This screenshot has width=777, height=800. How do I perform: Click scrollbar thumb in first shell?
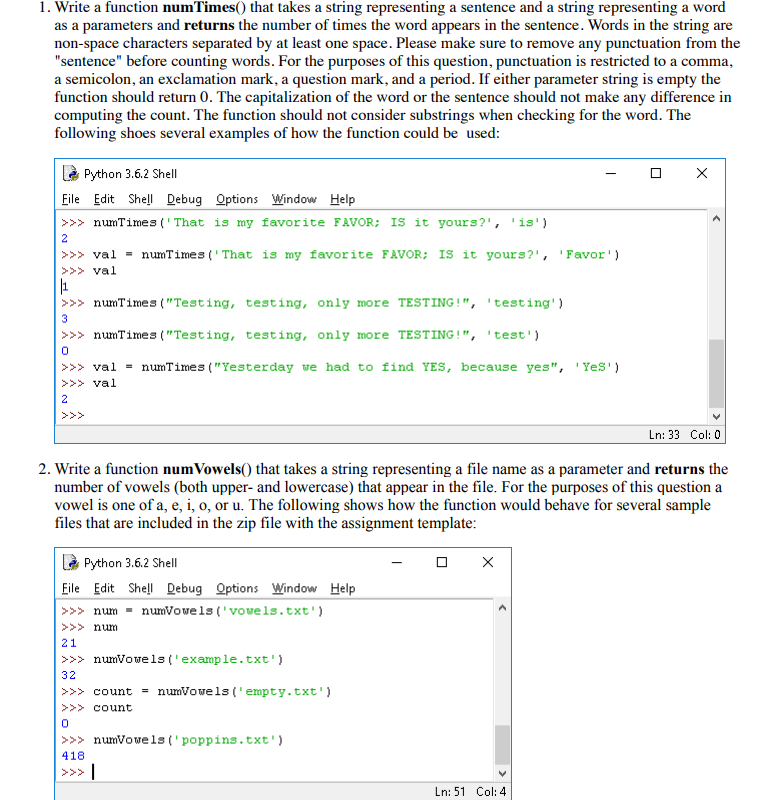(x=716, y=373)
